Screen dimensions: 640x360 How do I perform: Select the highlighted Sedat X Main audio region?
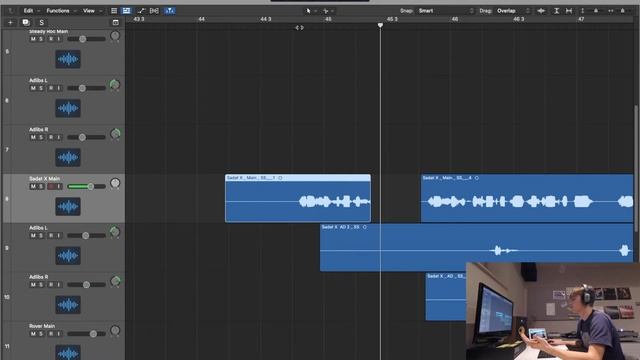[298, 198]
